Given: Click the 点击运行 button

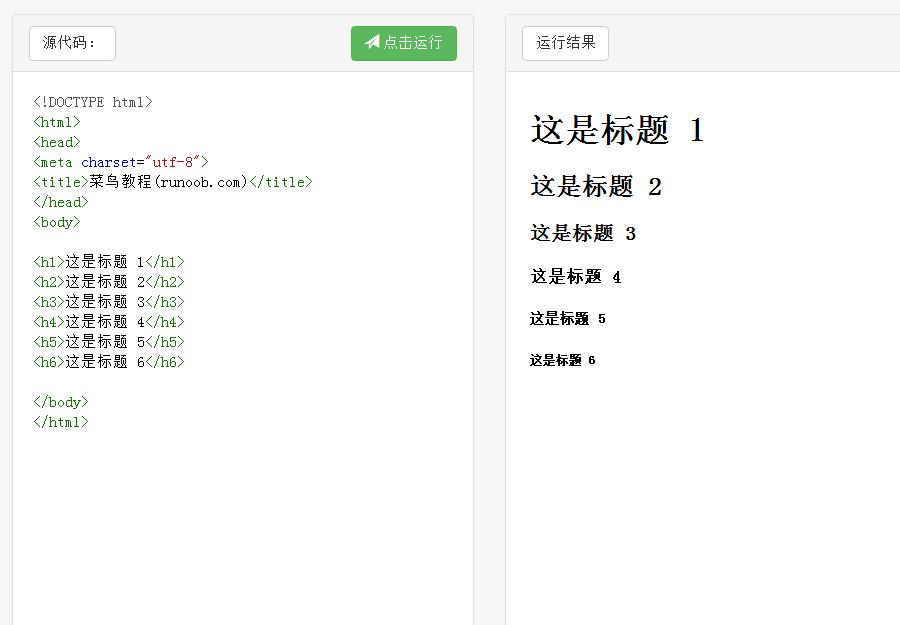Looking at the screenshot, I should point(403,43).
